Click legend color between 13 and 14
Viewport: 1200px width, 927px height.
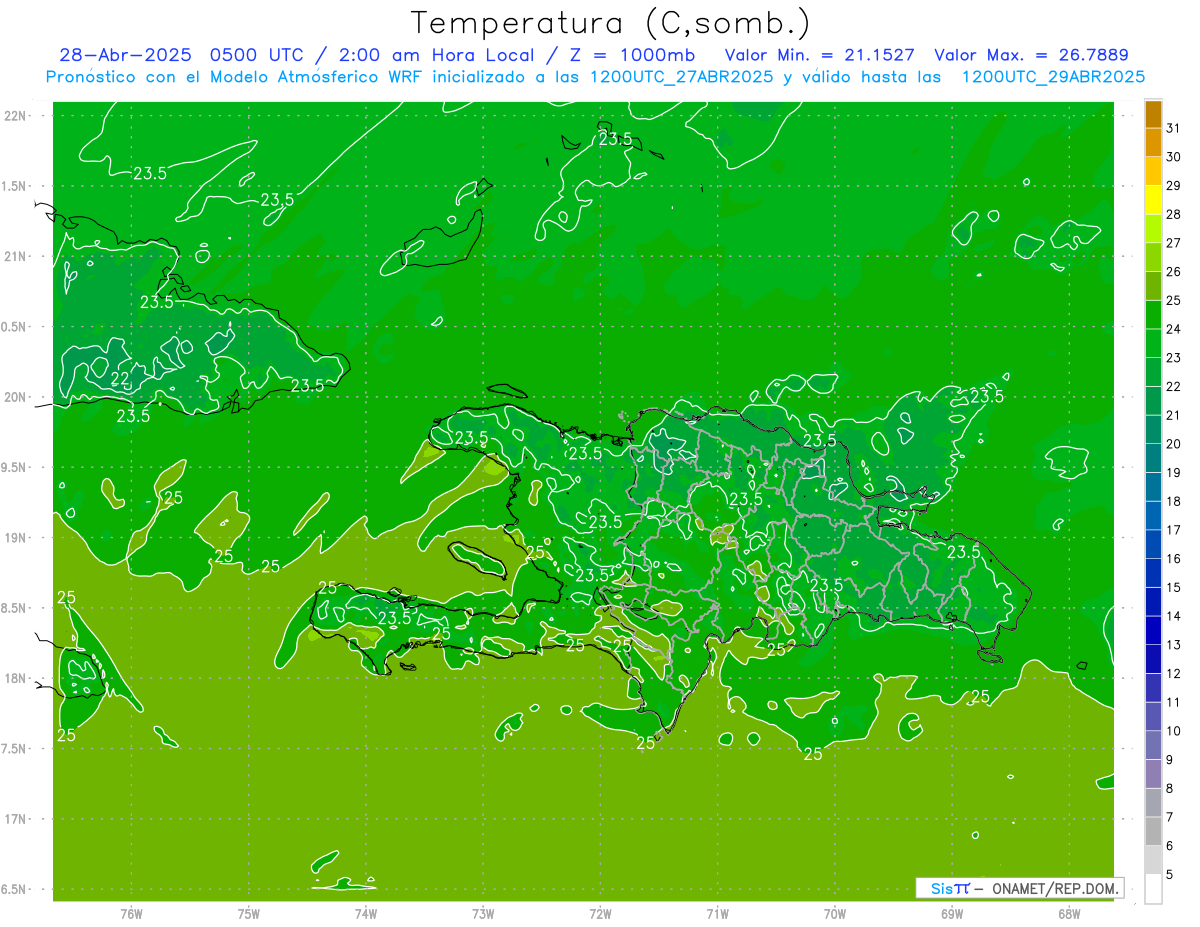pos(1154,630)
